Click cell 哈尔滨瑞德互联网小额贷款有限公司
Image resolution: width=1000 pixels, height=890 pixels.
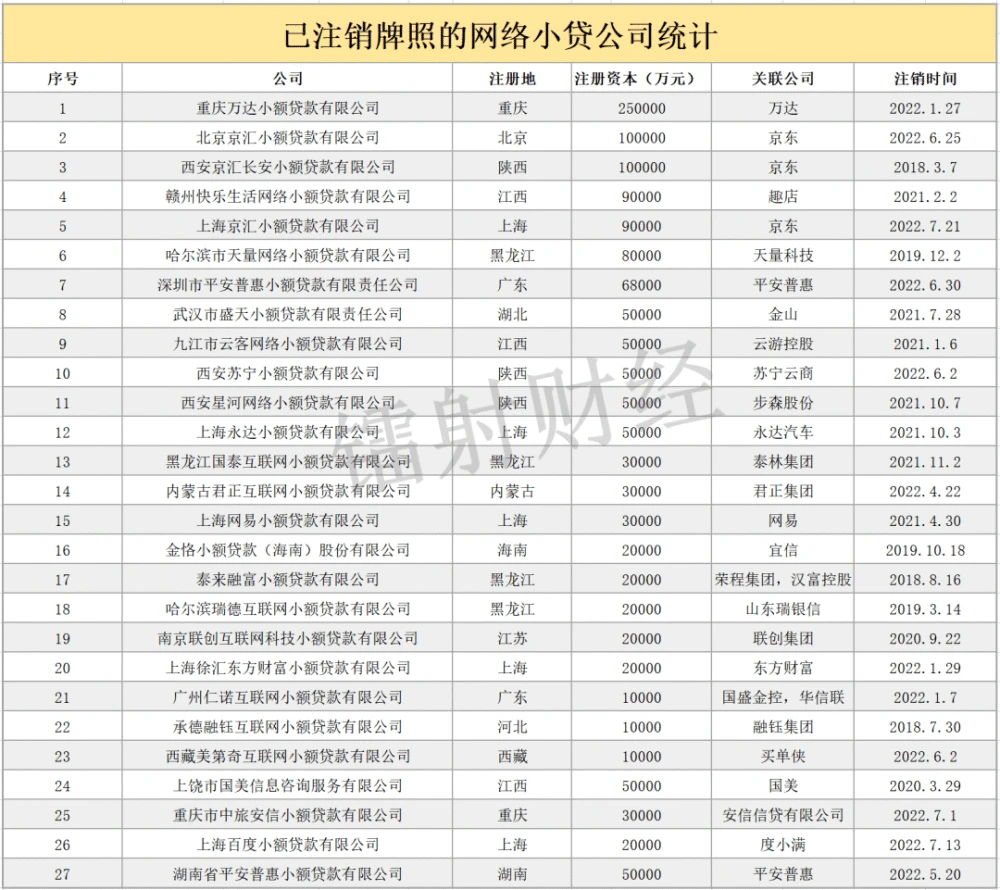click(288, 609)
